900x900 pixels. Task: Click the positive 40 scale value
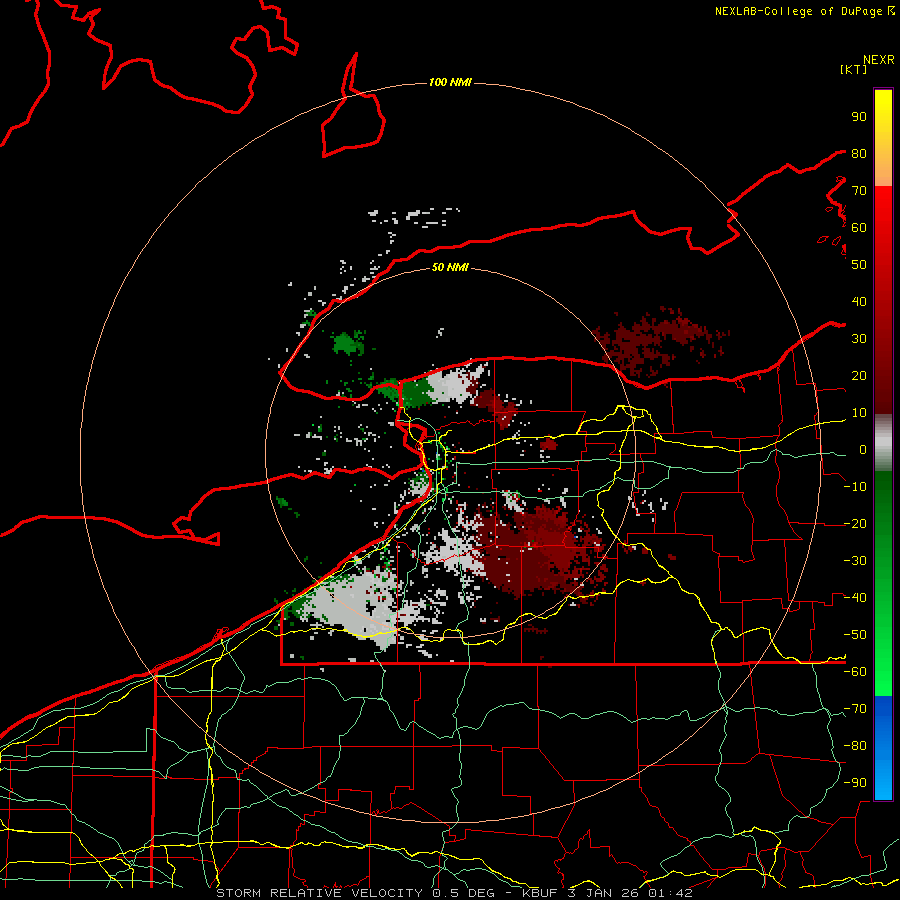[859, 301]
